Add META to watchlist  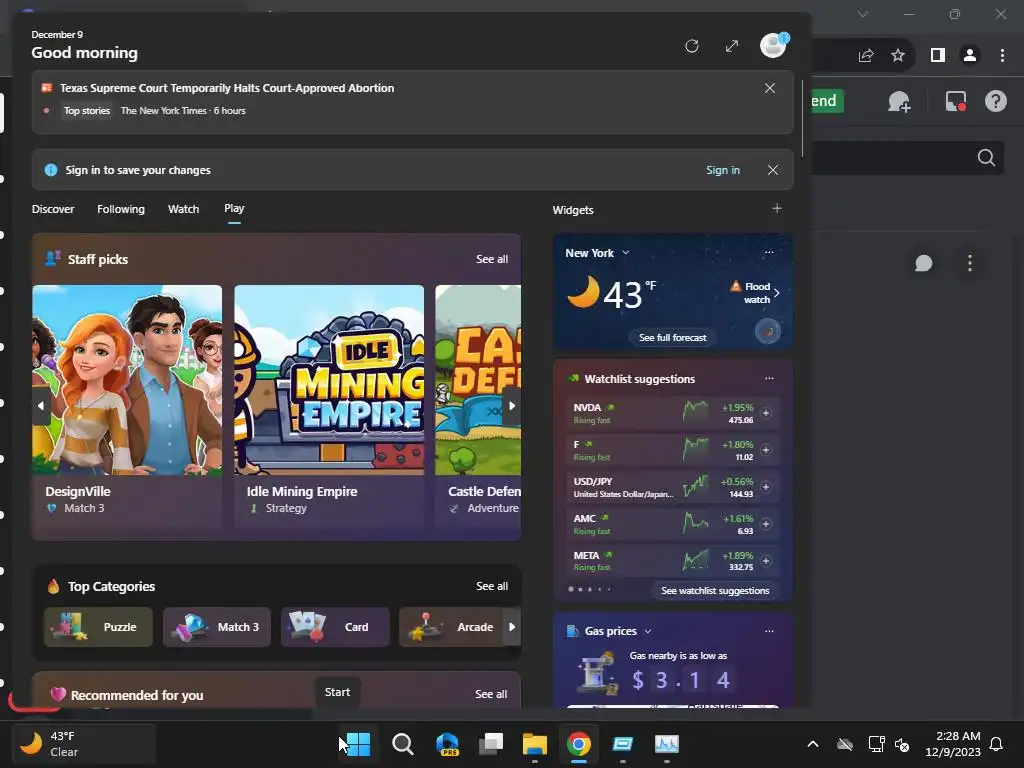766,561
